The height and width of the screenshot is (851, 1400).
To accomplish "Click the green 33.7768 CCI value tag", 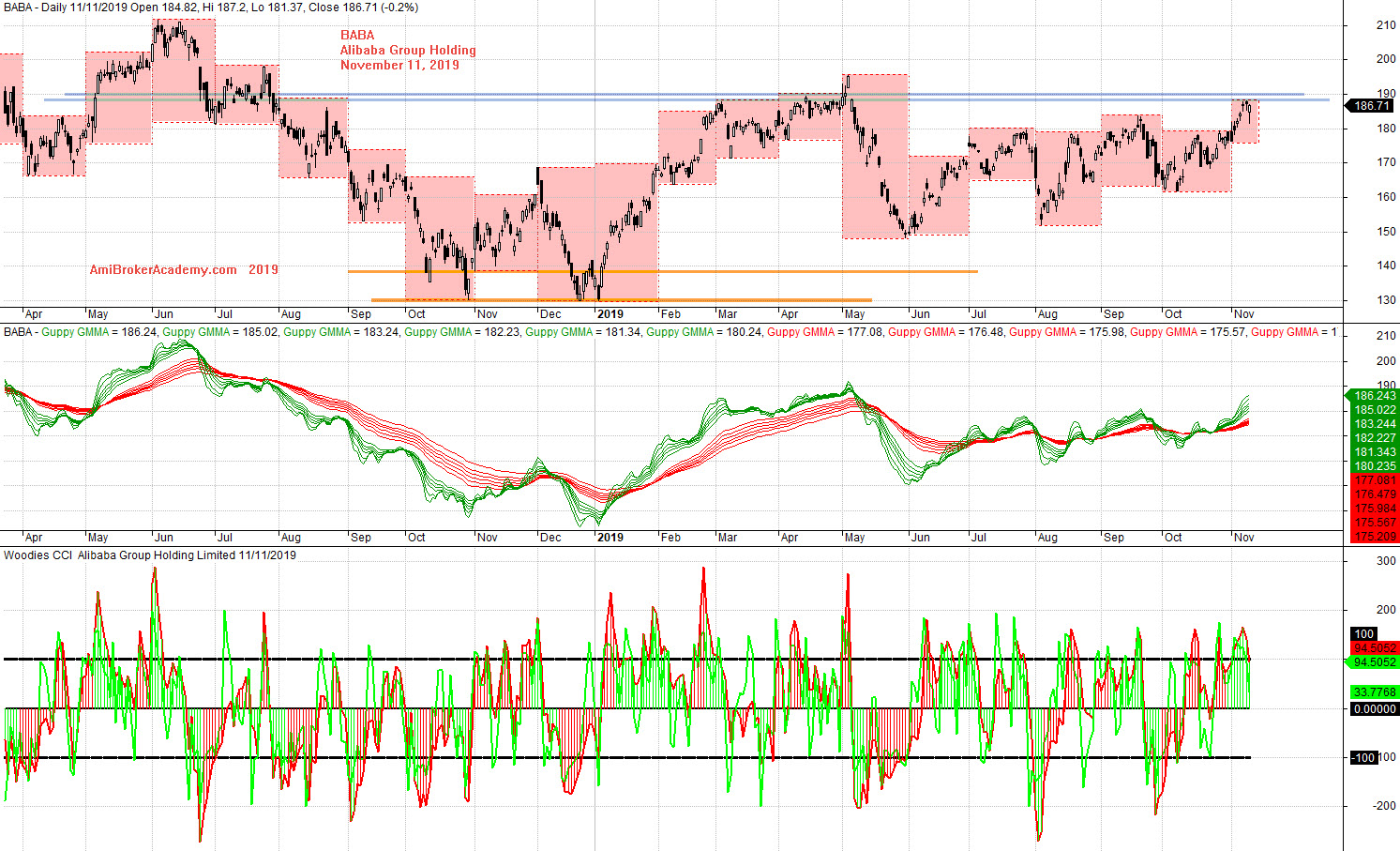I will [x=1375, y=692].
